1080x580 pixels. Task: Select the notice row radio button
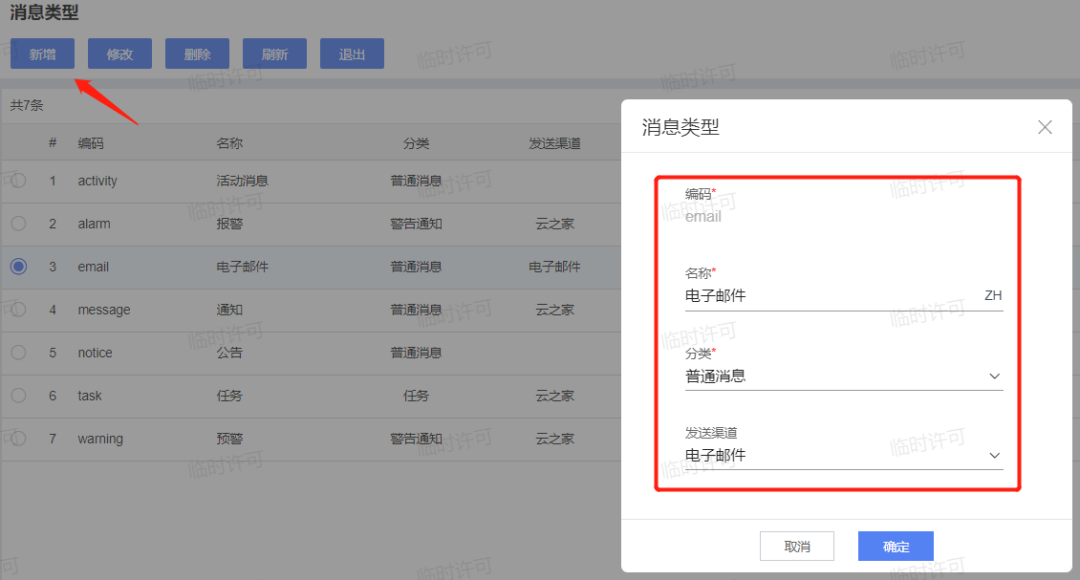click(x=19, y=352)
